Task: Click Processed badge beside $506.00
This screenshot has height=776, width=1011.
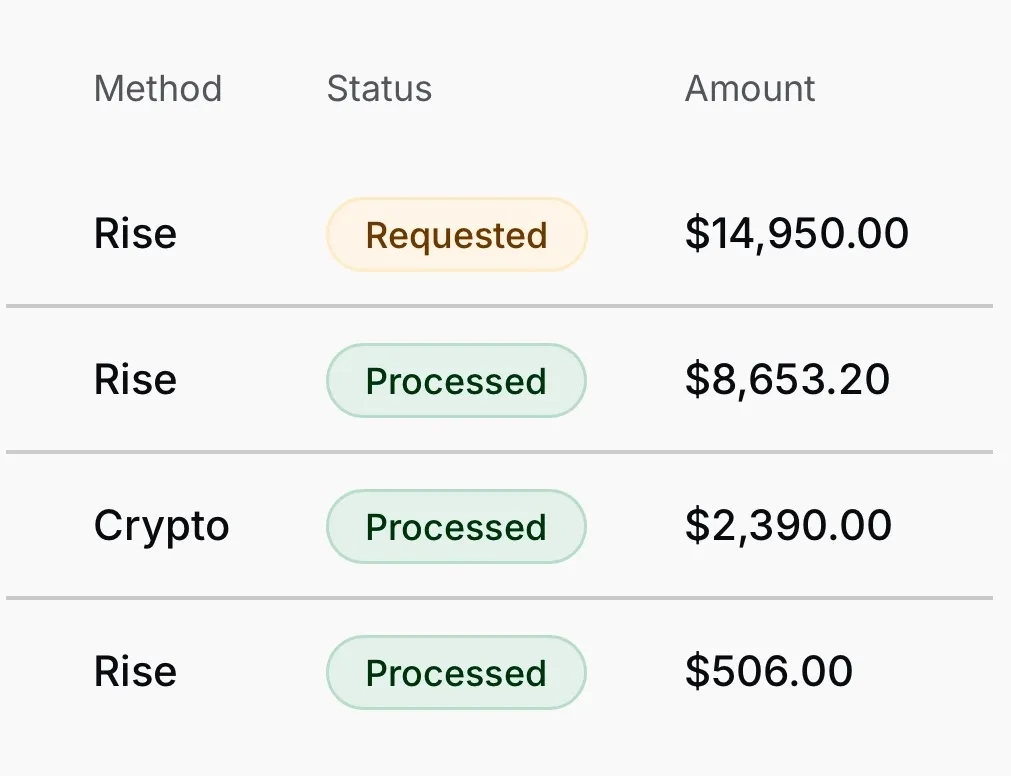Action: (x=456, y=673)
